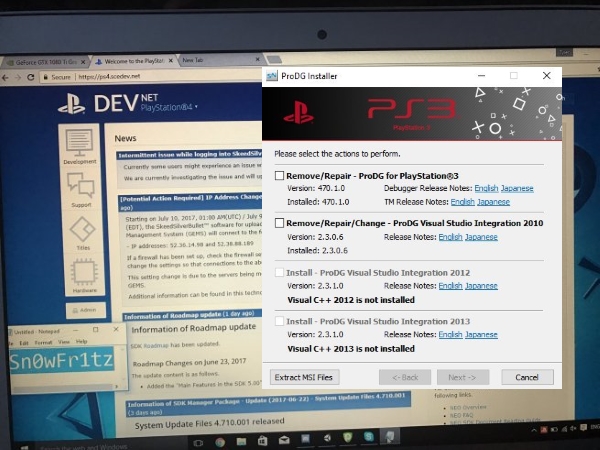The width and height of the screenshot is (600, 450).
Task: Click the Next button in installer
Action: [463, 377]
